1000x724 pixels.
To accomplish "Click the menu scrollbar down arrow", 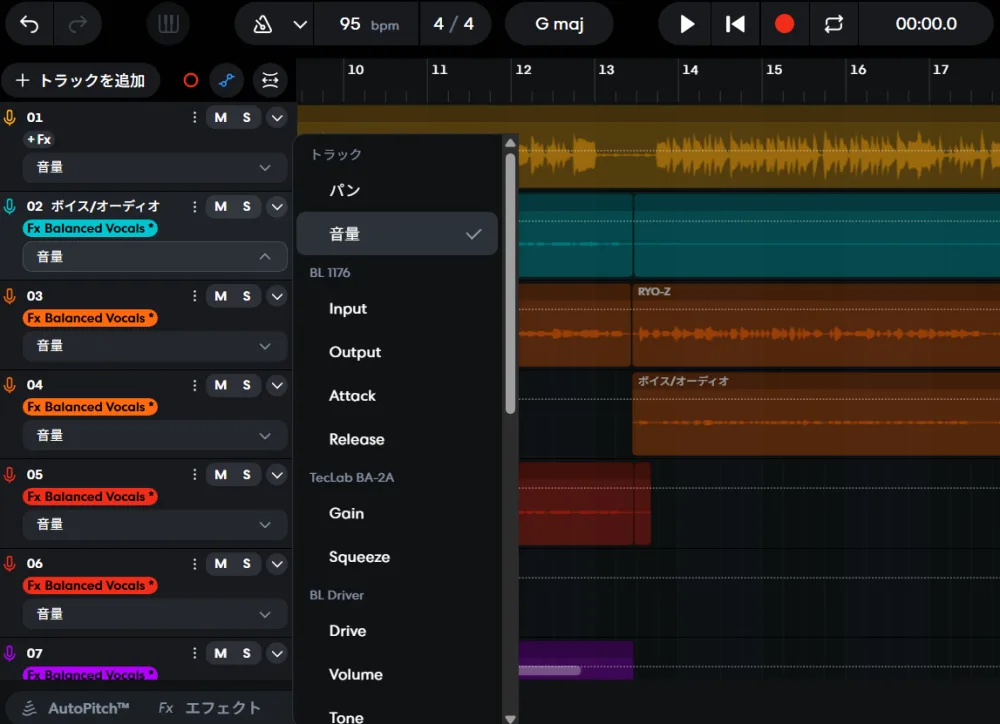I will click(510, 718).
